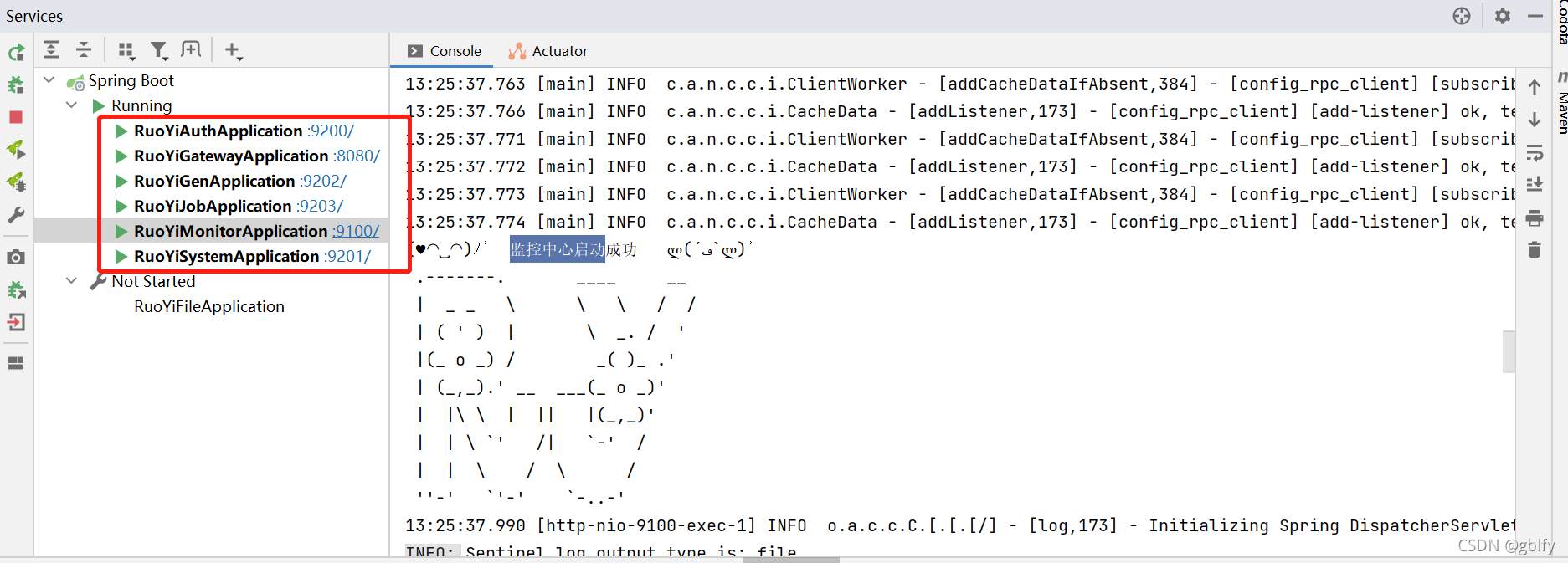Collapse the Running group node
The width and height of the screenshot is (1568, 563).
click(72, 105)
